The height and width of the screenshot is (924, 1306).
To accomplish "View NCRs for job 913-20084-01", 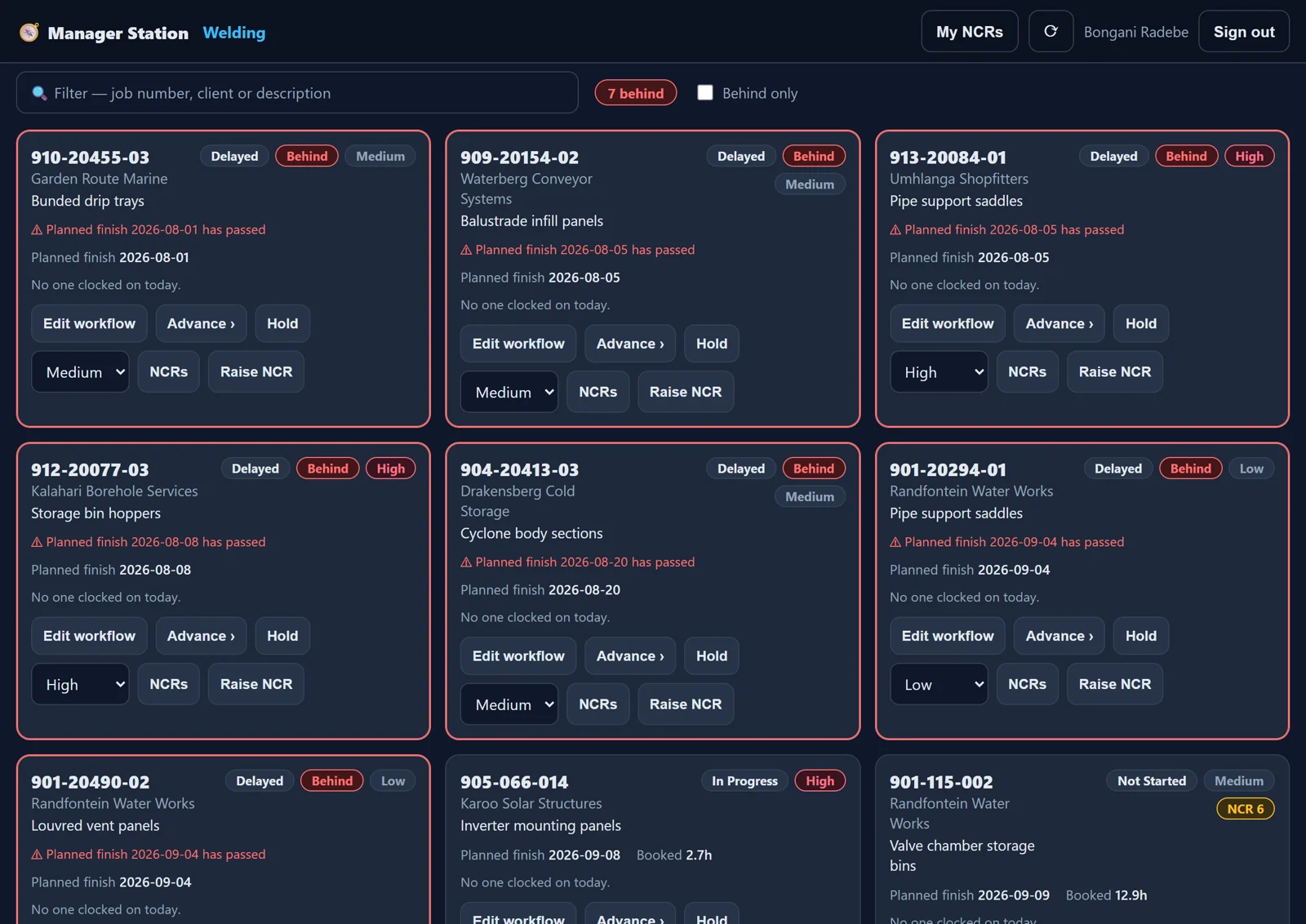I will [1028, 371].
